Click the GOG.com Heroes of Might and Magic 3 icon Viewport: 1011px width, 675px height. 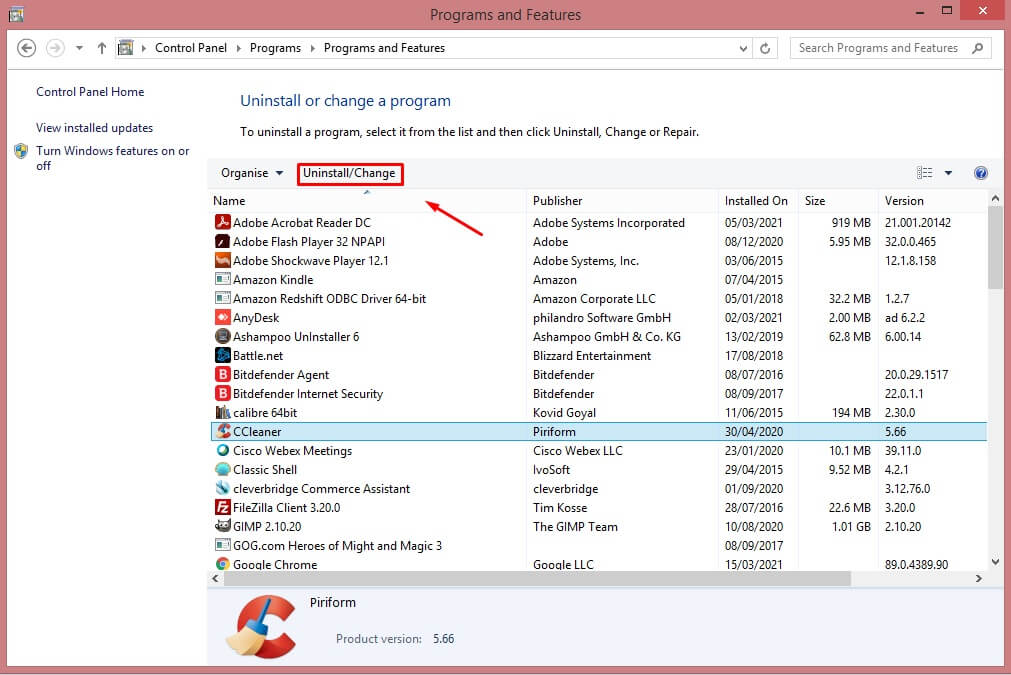[x=222, y=545]
